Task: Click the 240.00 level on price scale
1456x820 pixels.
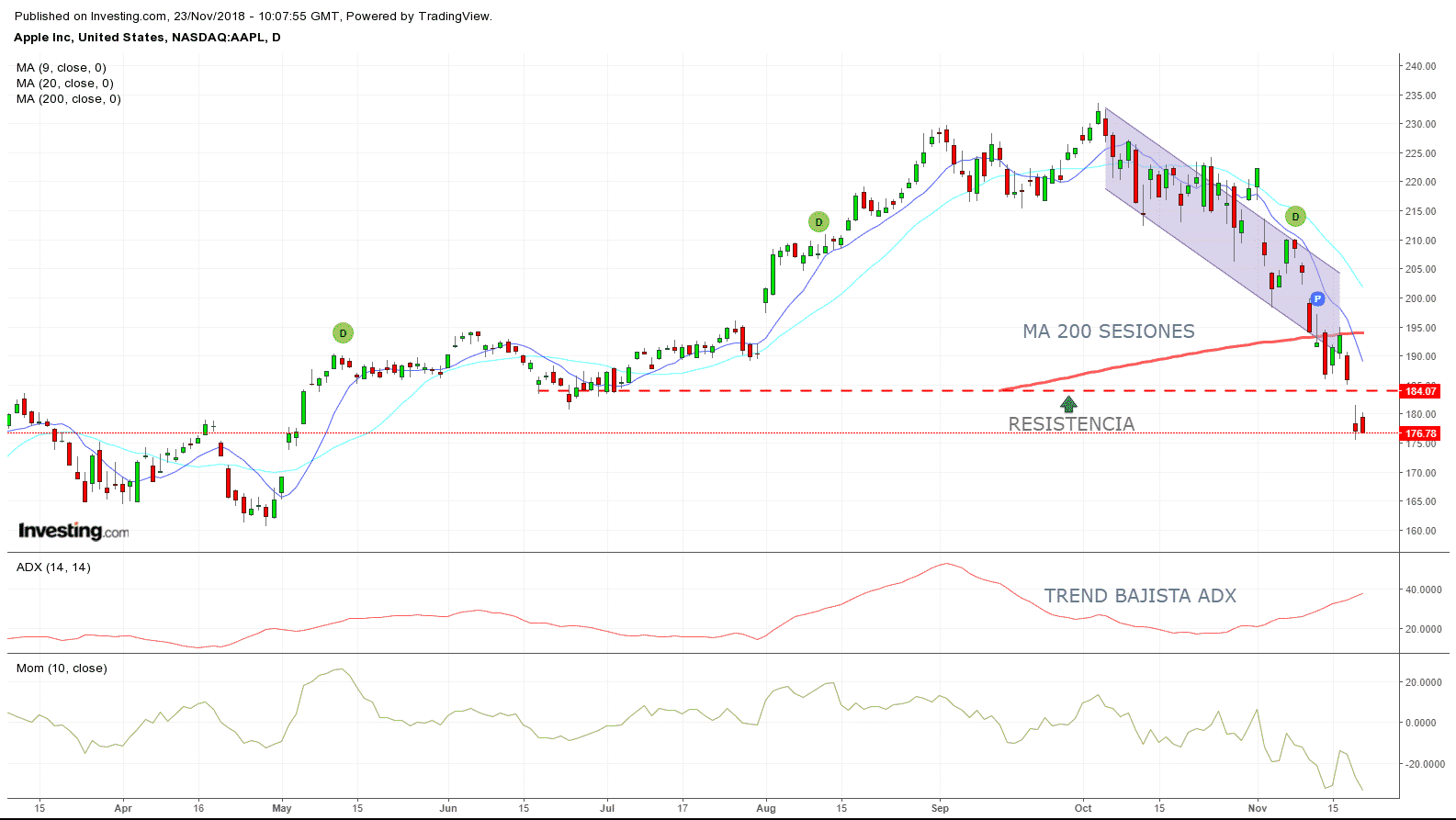Action: [1420, 66]
